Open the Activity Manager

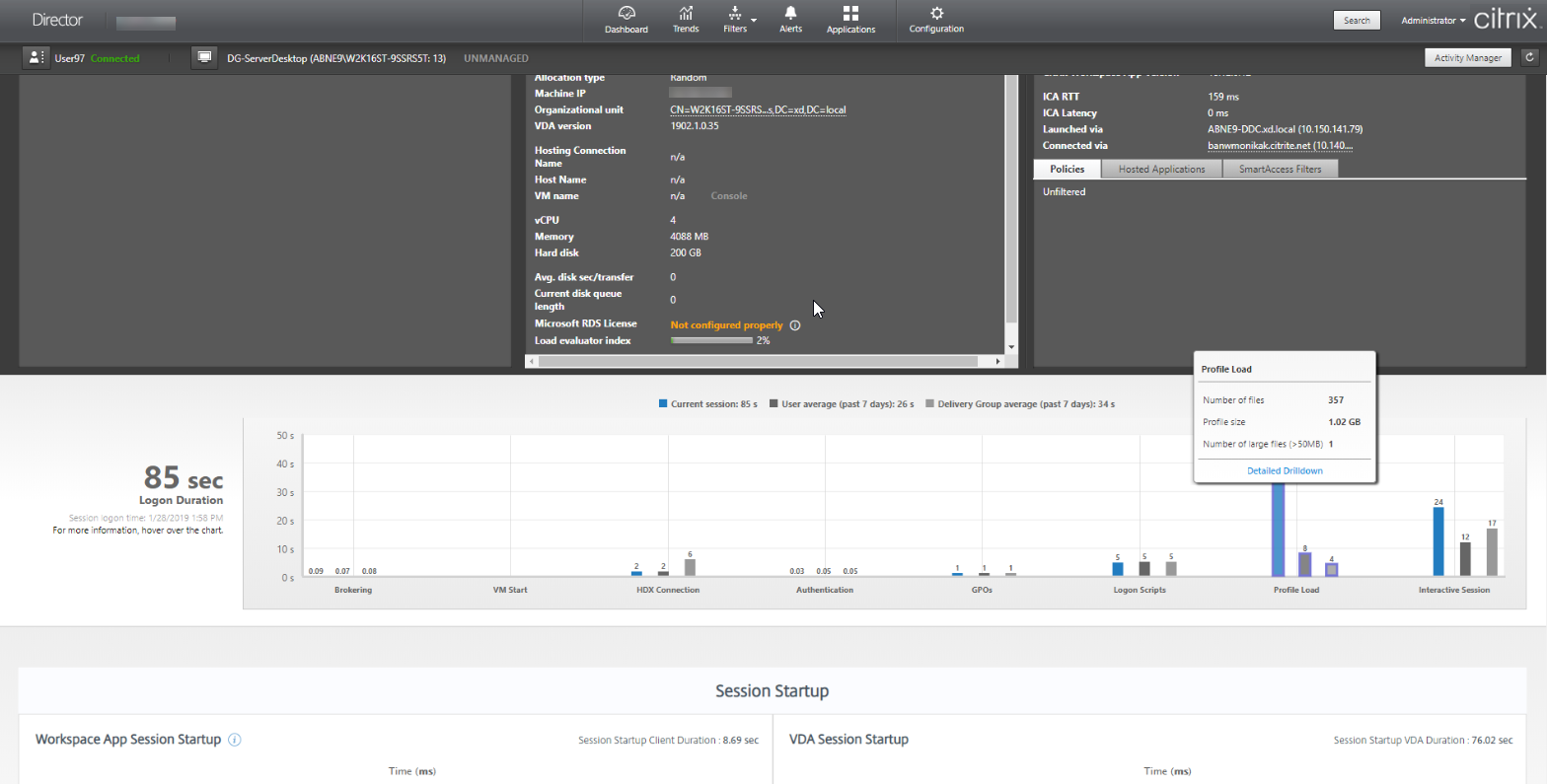(1467, 58)
